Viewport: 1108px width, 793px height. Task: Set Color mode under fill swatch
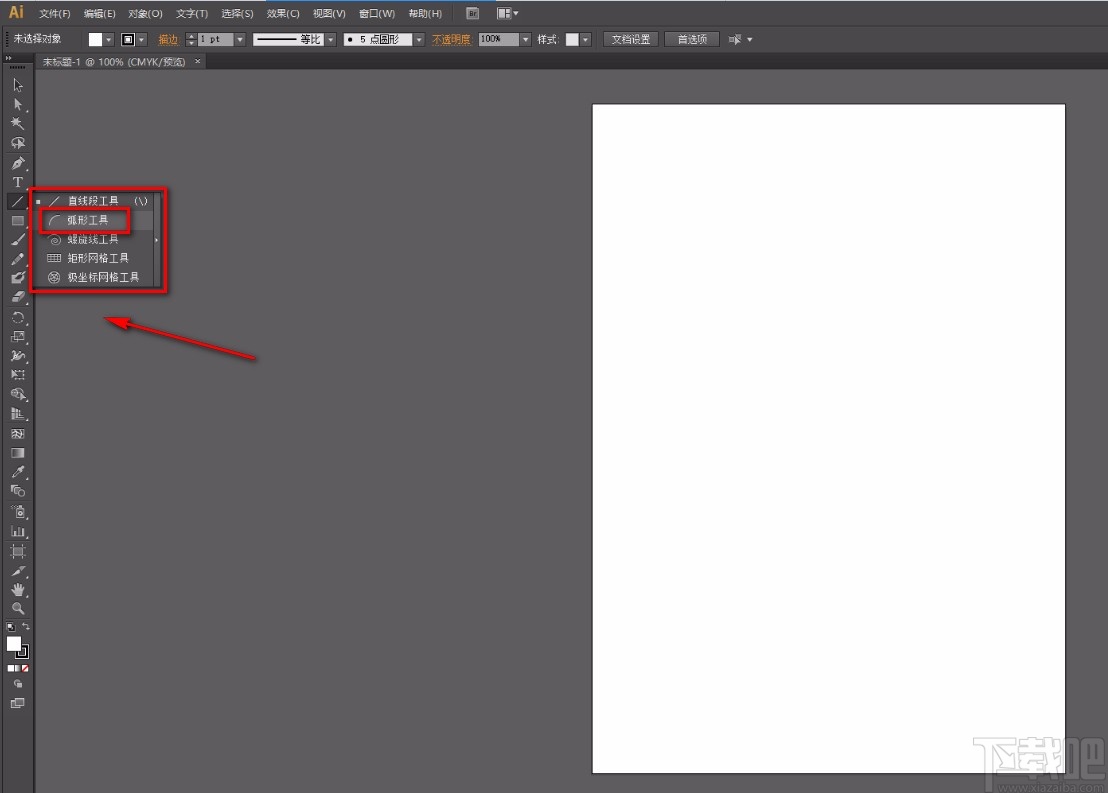tap(10, 669)
